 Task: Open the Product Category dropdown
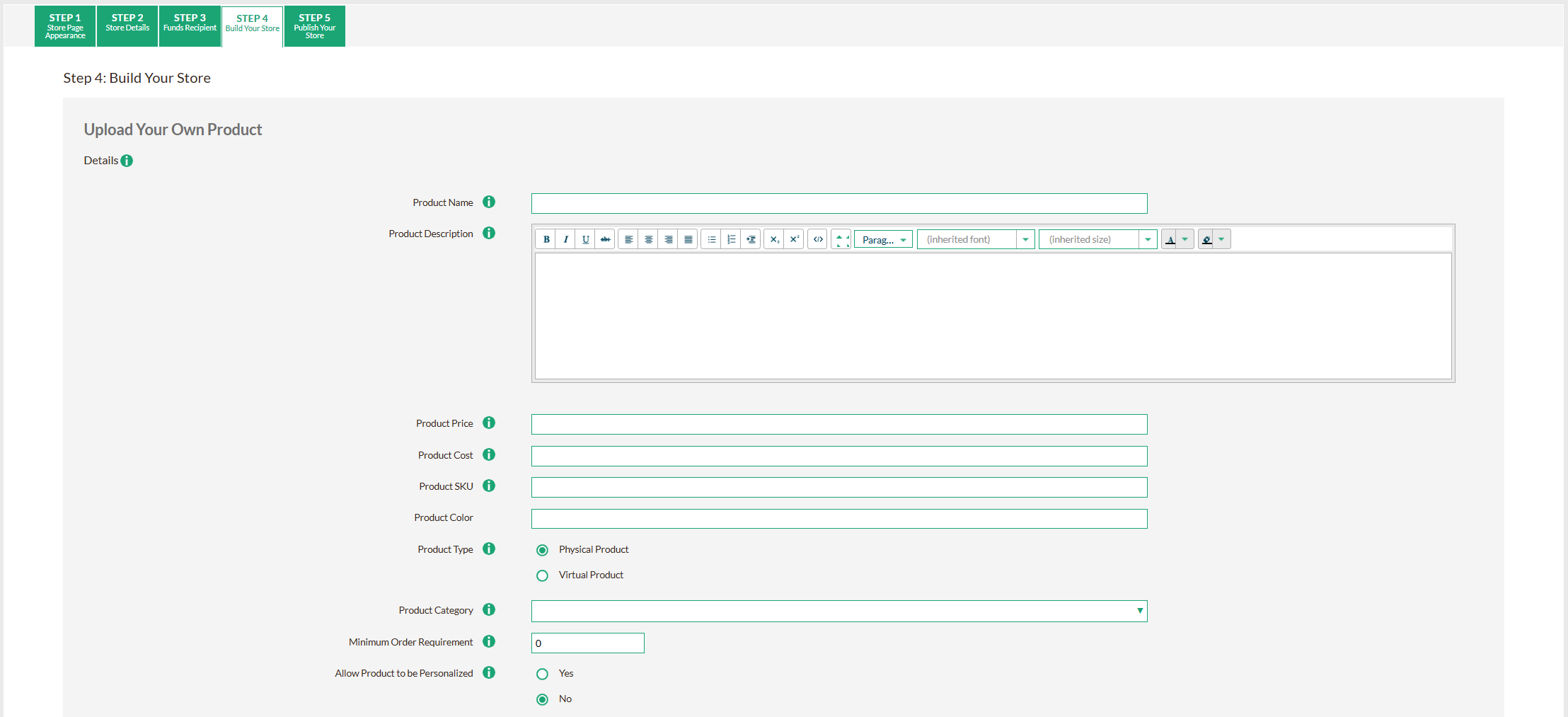point(838,611)
